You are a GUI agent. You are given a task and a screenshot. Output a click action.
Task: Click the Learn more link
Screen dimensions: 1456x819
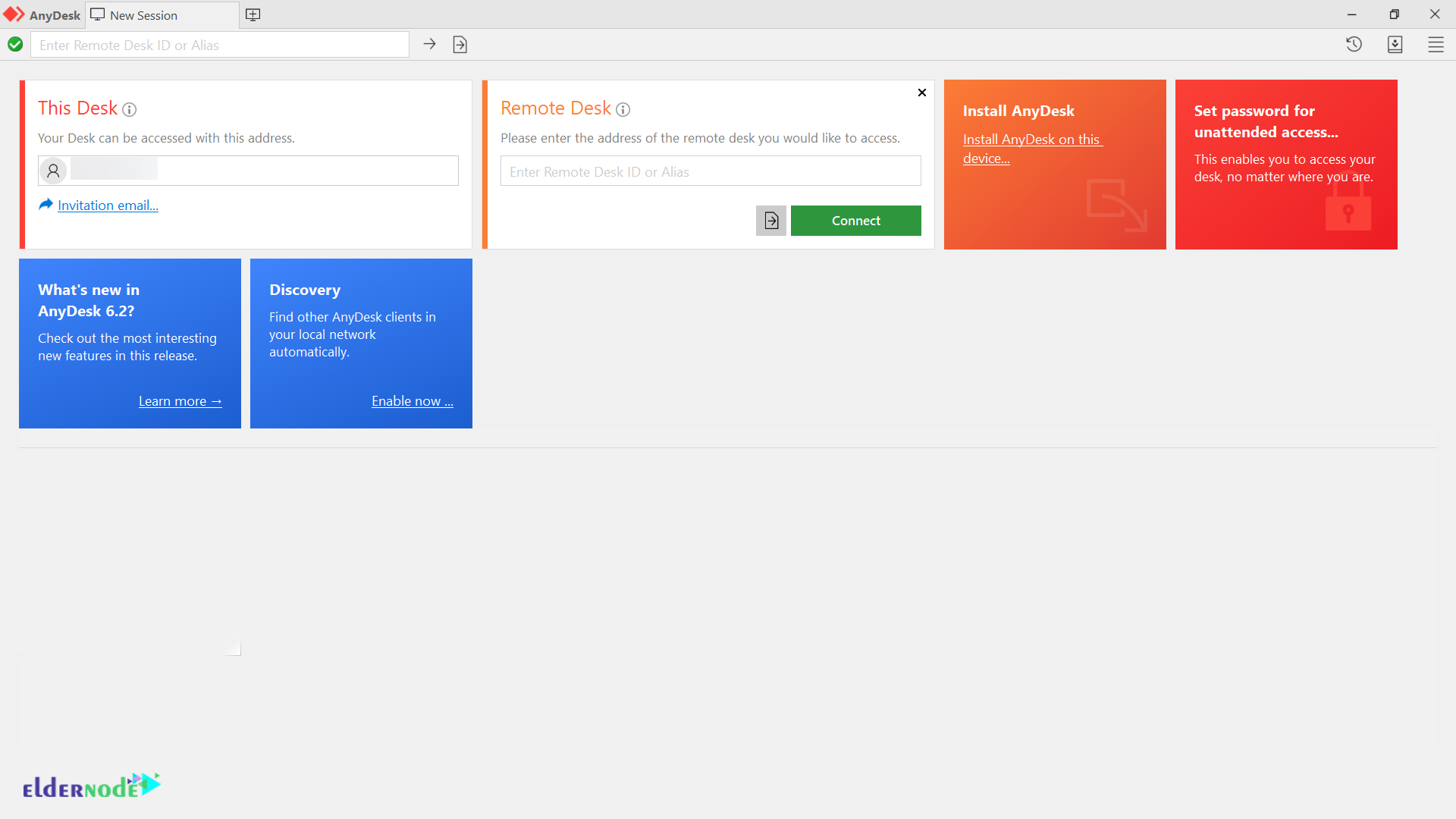pos(180,401)
